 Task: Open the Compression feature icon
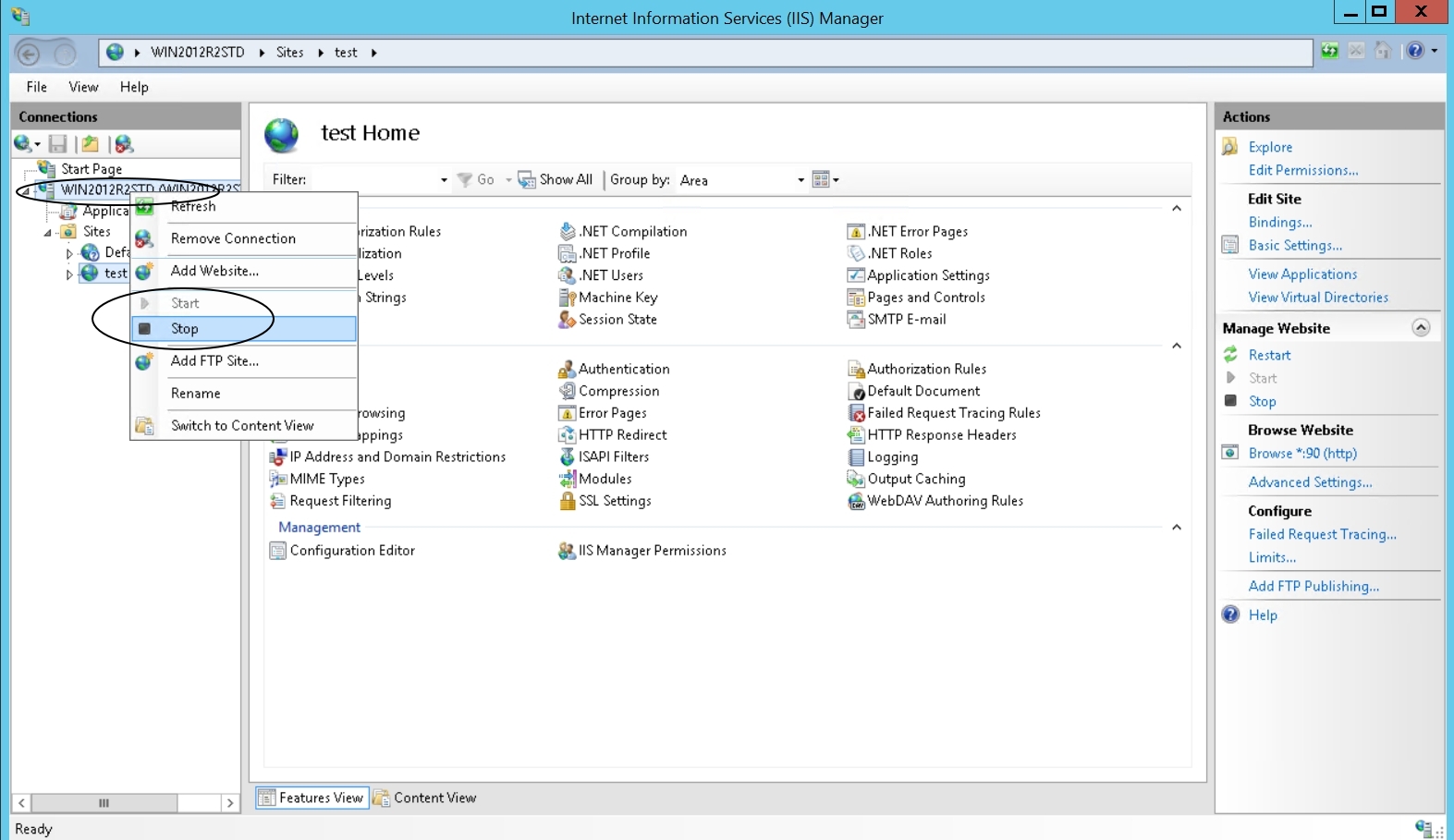(x=568, y=392)
